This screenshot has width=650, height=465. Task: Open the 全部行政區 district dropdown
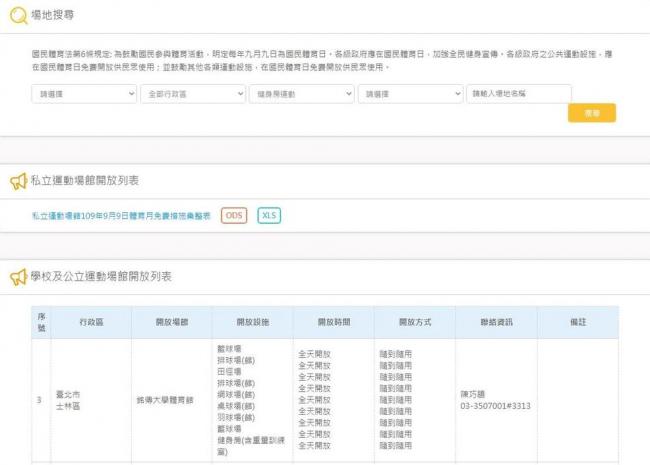193,94
